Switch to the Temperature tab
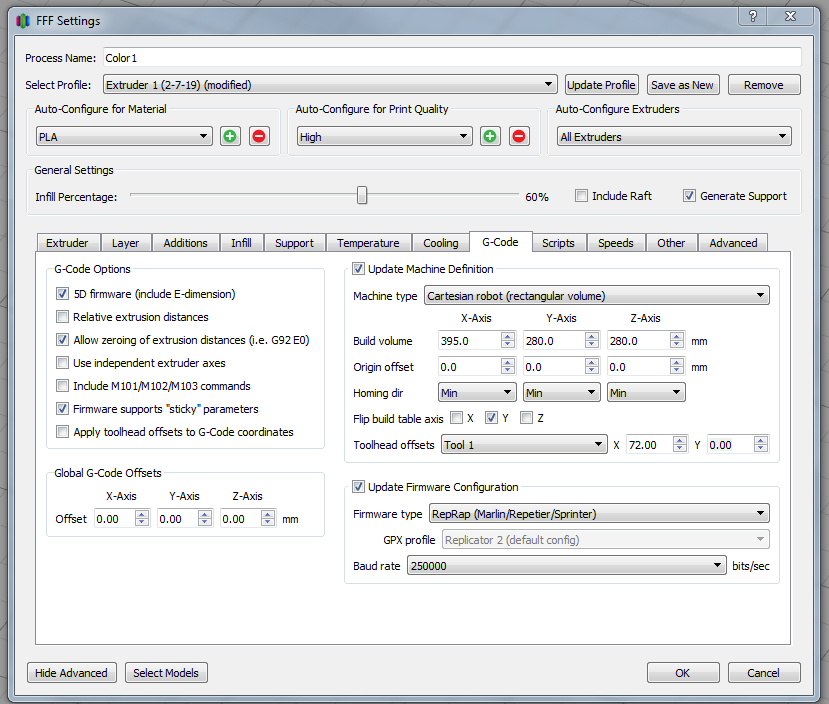The height and width of the screenshot is (704, 829). click(368, 243)
